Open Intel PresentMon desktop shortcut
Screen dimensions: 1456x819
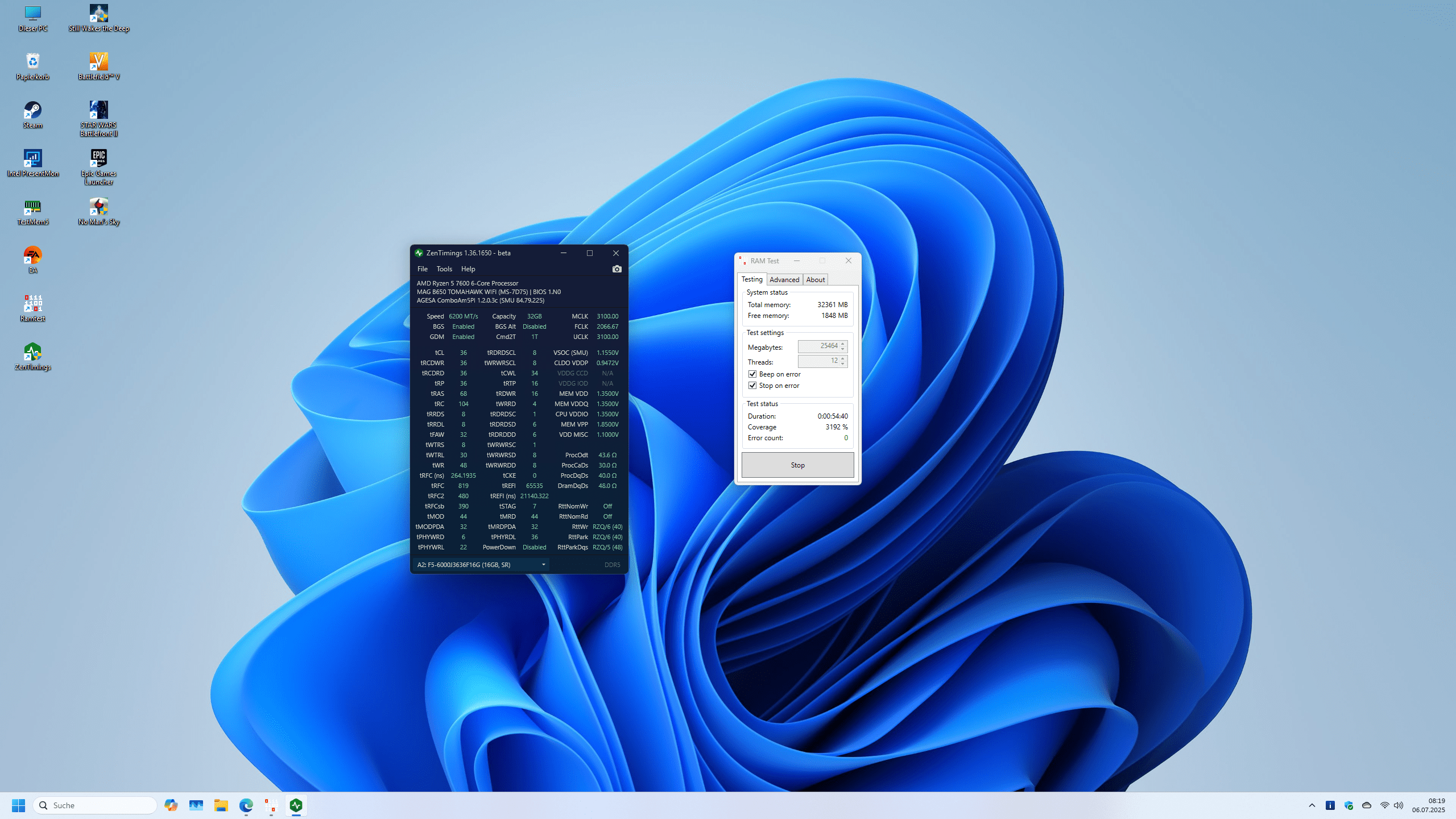tap(32, 159)
